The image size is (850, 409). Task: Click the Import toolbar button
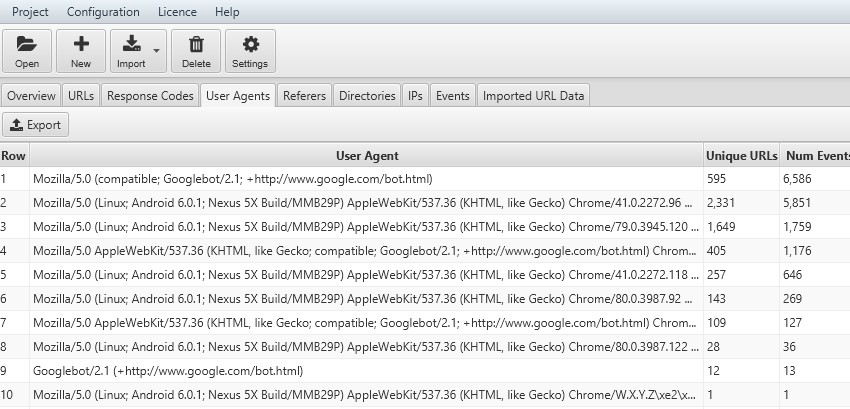131,51
